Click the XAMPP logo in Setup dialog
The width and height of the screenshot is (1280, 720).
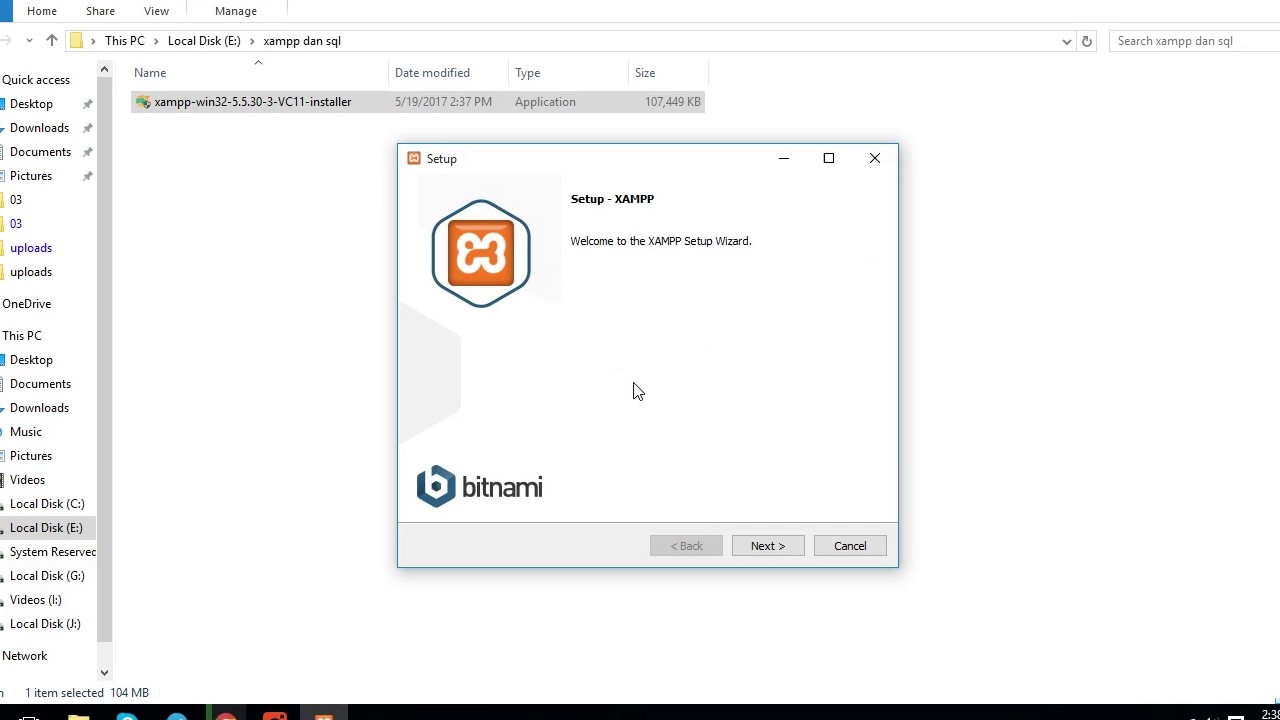[x=481, y=254]
